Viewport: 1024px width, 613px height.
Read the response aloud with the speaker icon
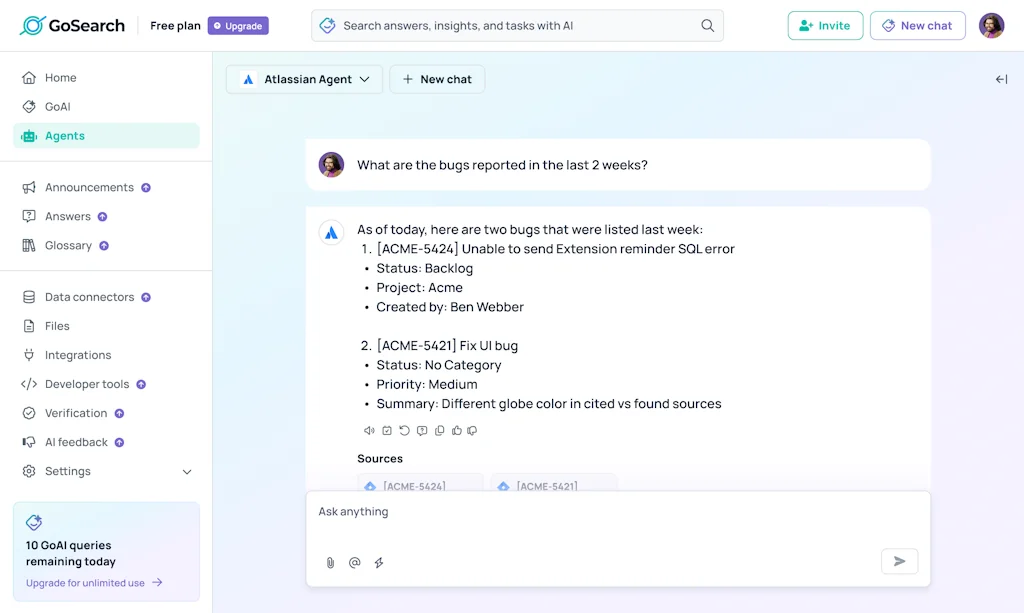pyautogui.click(x=370, y=430)
